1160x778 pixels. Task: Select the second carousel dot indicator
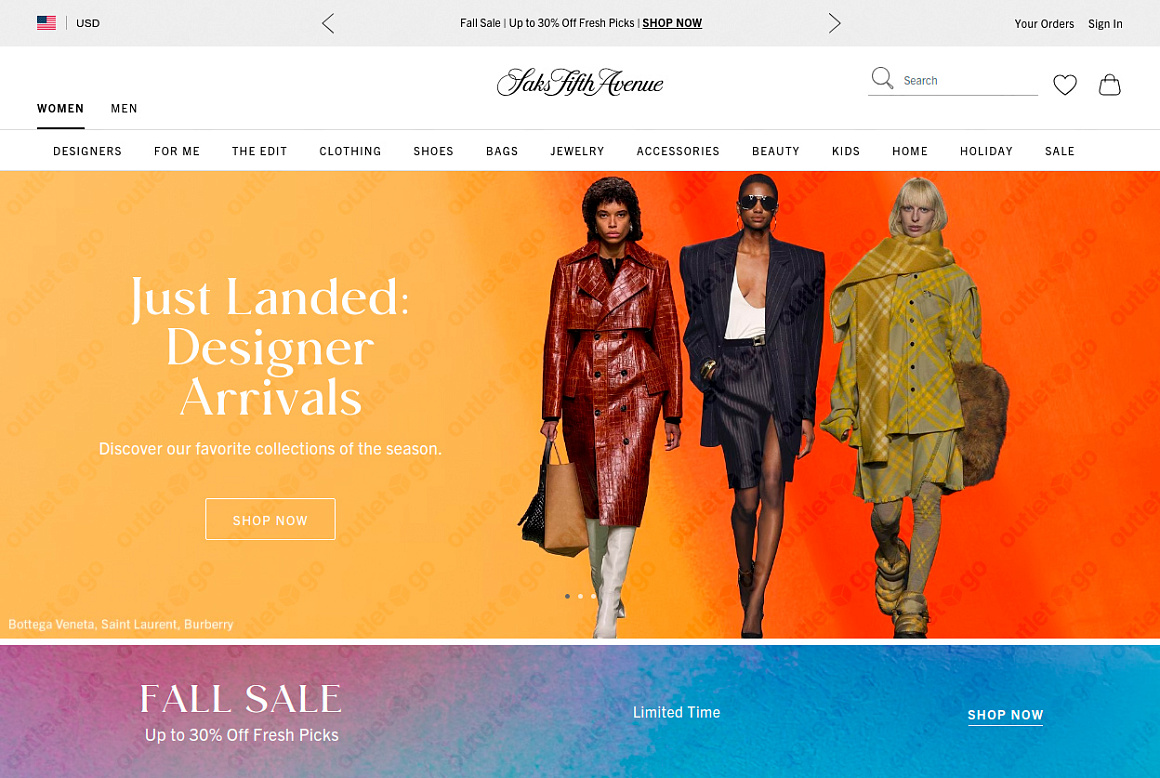[580, 596]
